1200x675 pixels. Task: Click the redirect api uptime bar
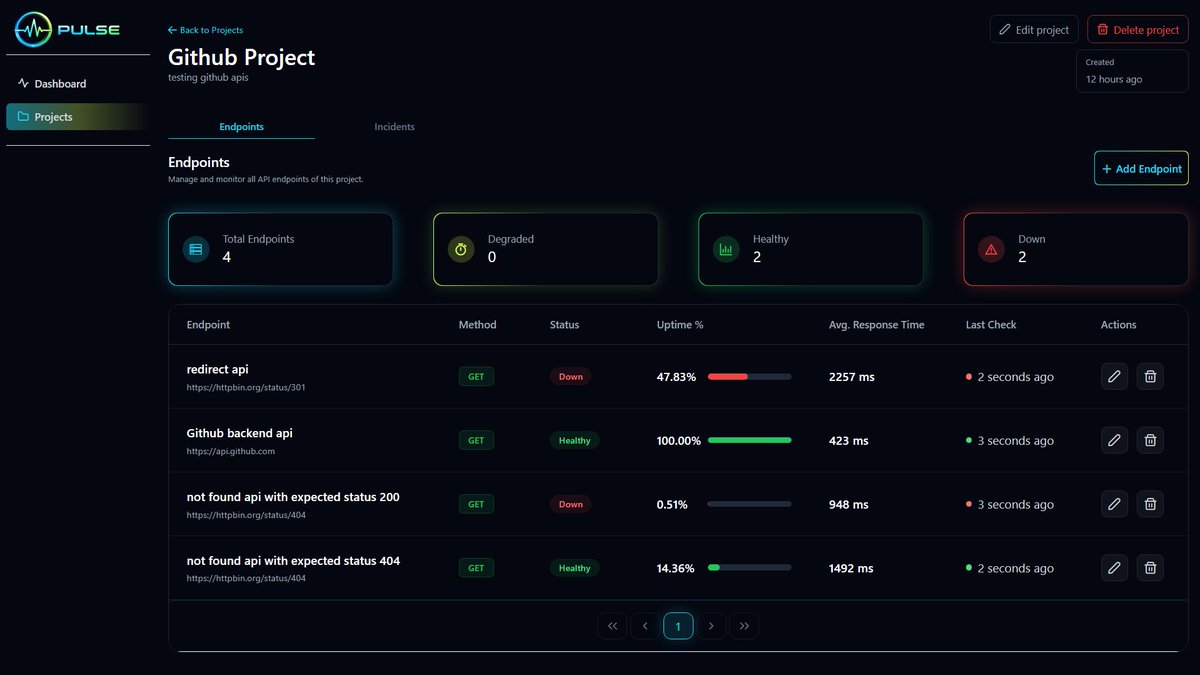pyautogui.click(x=749, y=377)
